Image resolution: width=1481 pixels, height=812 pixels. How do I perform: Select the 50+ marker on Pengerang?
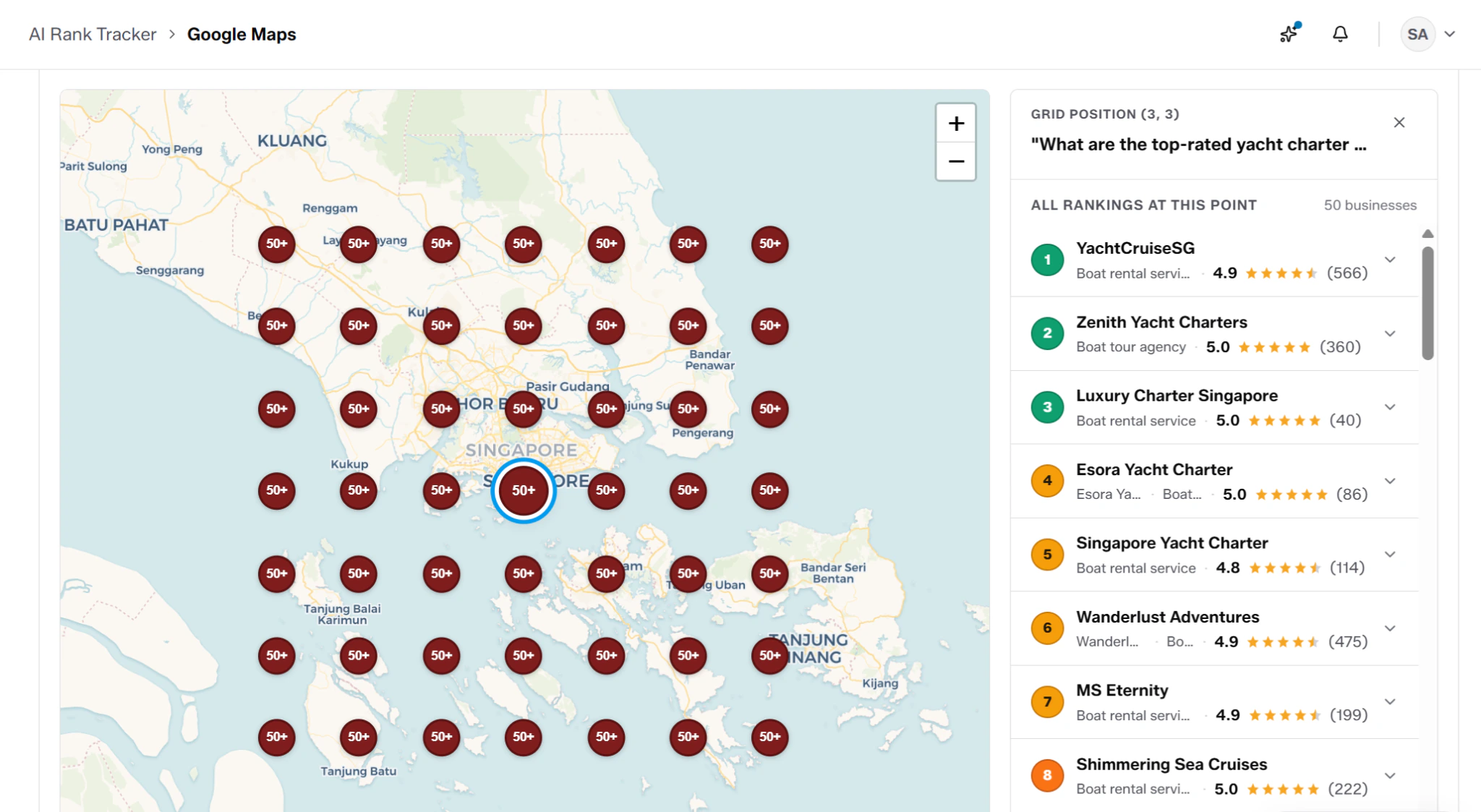(688, 409)
